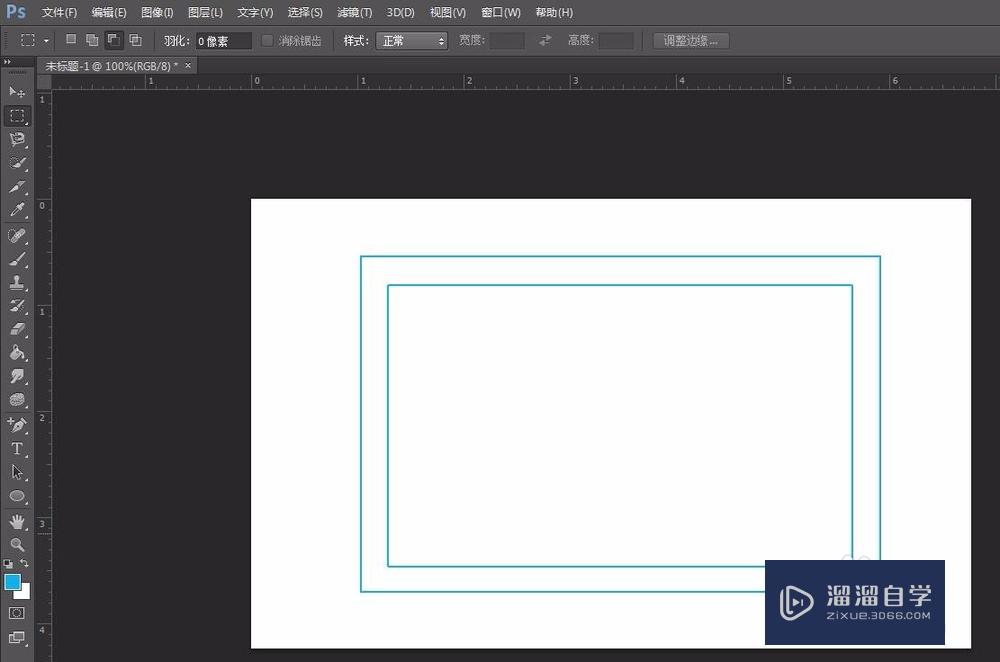Select the Eraser tool

pyautogui.click(x=17, y=329)
